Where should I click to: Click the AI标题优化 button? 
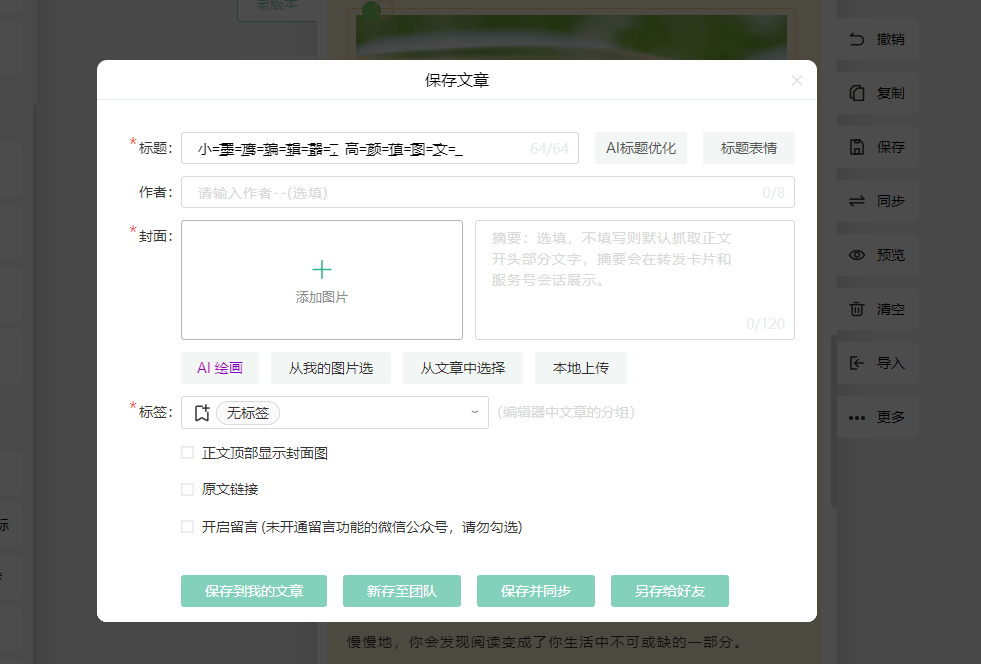coord(641,148)
